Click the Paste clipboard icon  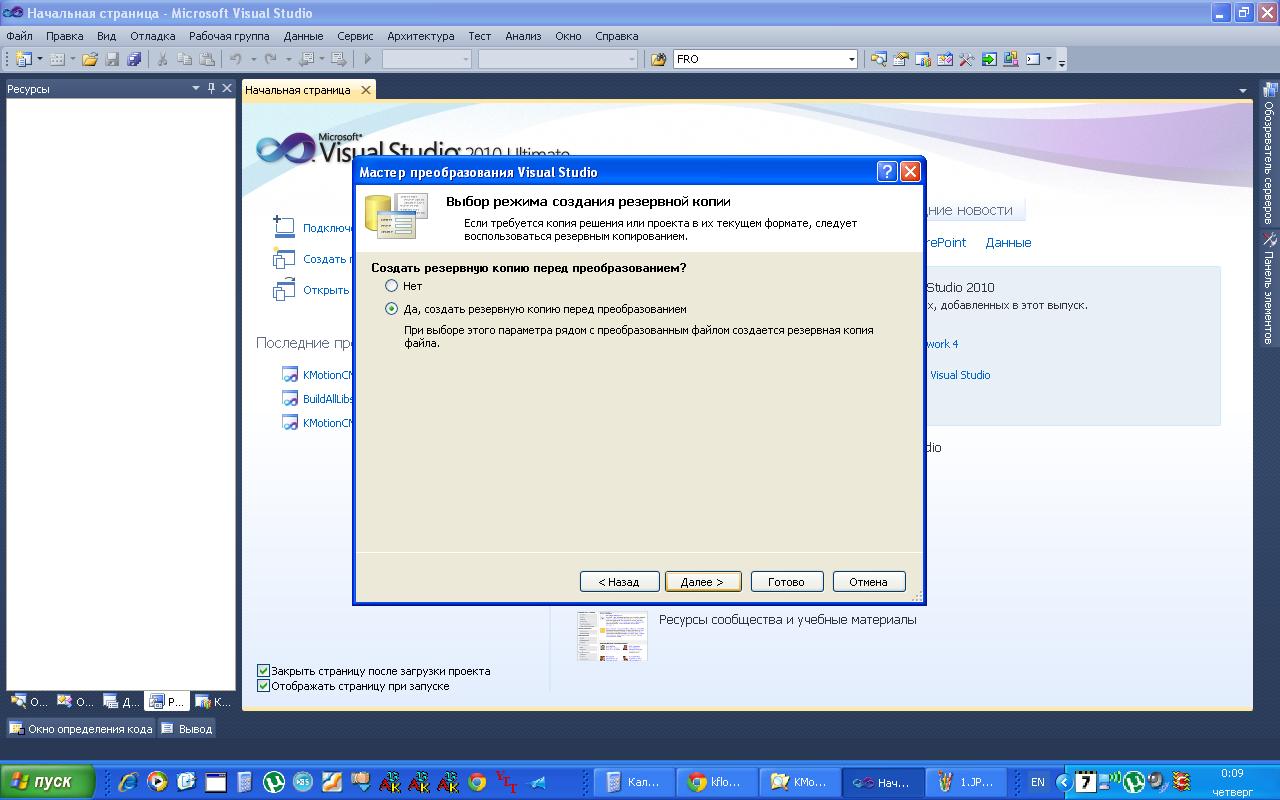pos(206,59)
